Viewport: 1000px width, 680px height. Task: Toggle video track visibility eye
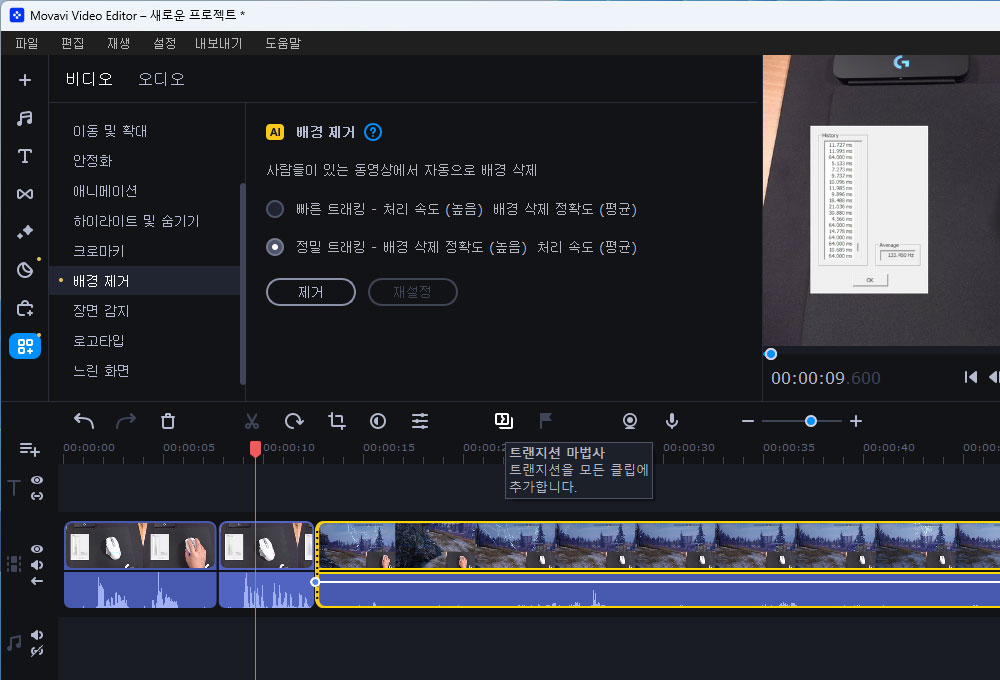pyautogui.click(x=37, y=549)
